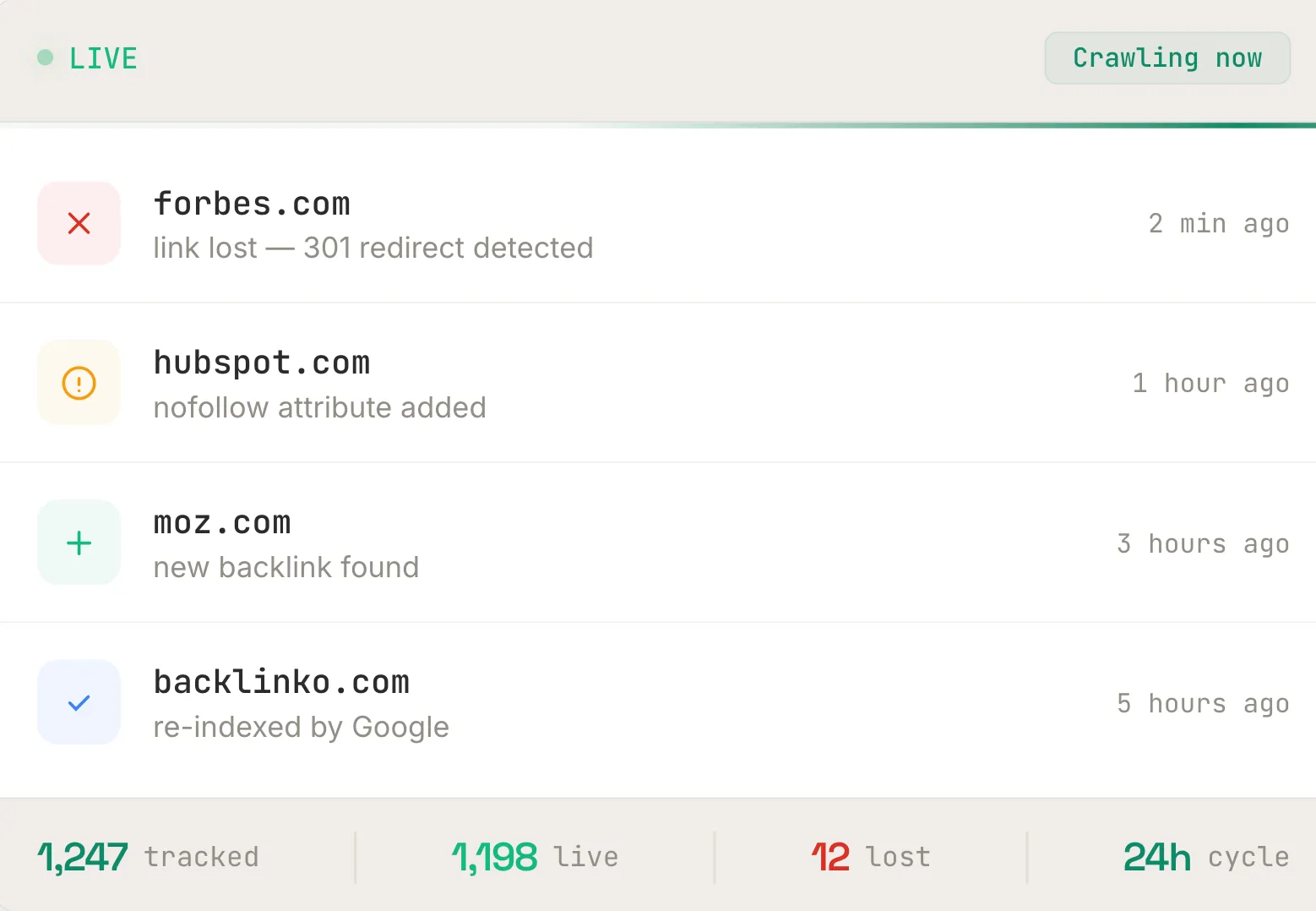Toggle the re-indexed status check on backlinko.com

pyautogui.click(x=79, y=701)
